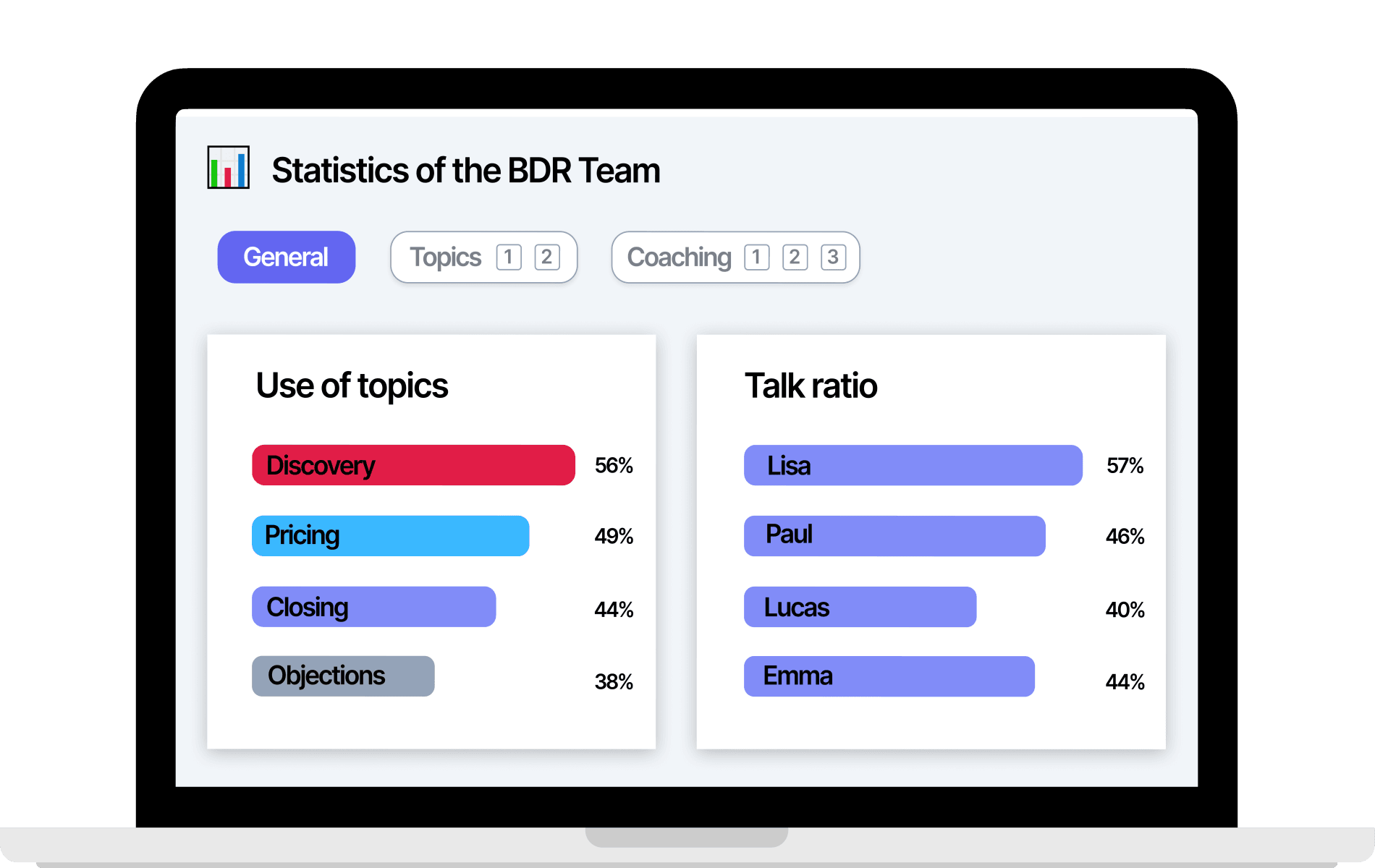
Task: Click the Pricing topic bar
Action: coord(390,535)
